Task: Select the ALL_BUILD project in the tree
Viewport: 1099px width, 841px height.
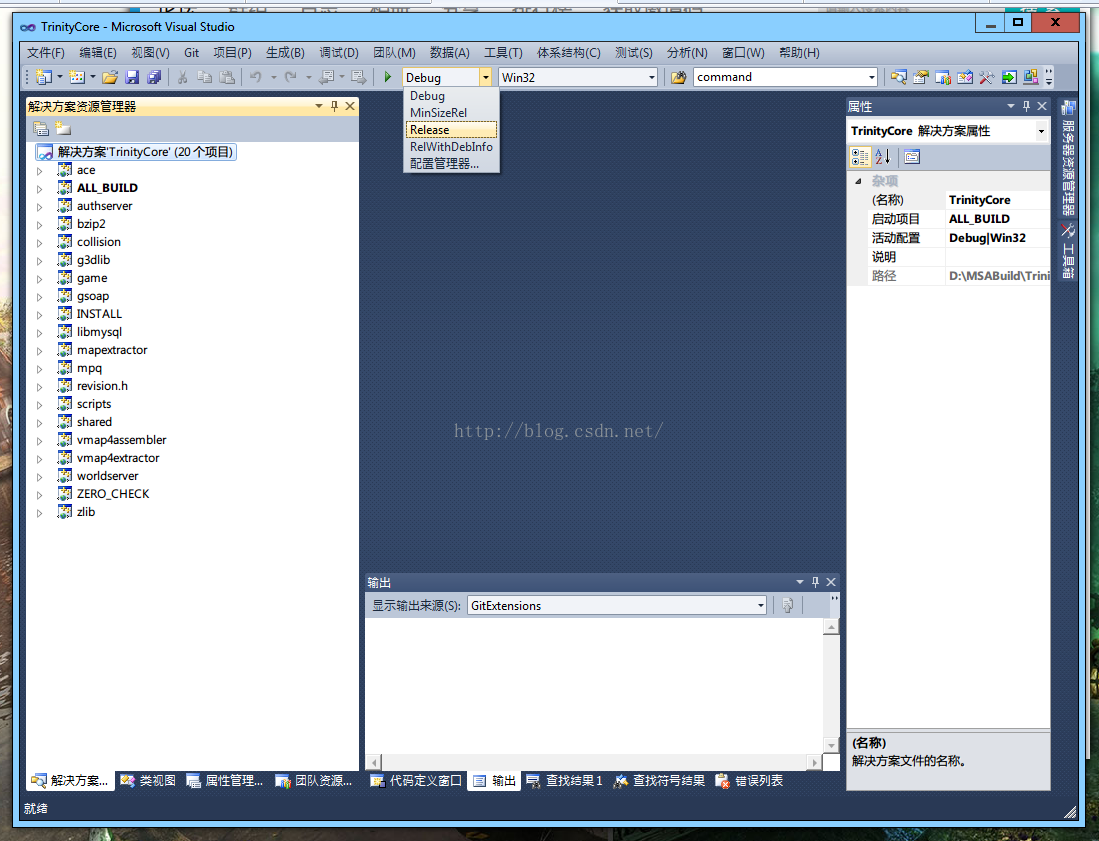Action: coord(107,188)
